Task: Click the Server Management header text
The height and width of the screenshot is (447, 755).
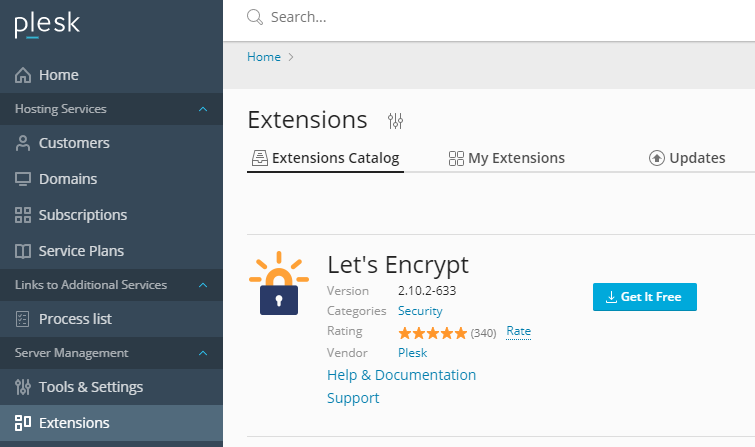Action: (x=71, y=353)
